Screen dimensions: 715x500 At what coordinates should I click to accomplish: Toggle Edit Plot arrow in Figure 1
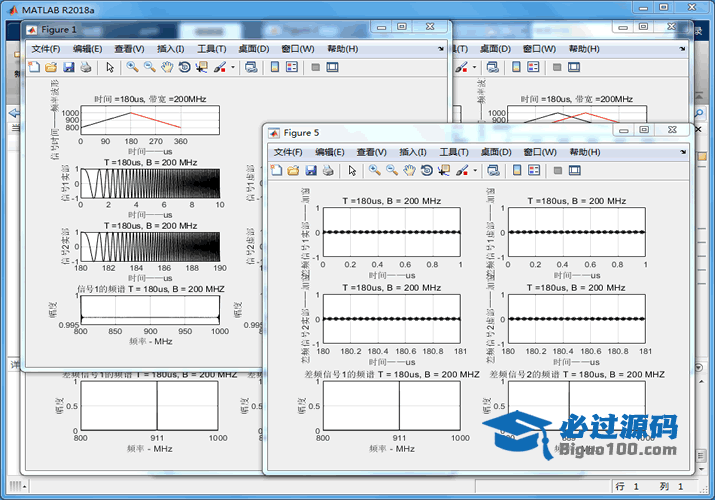pyautogui.click(x=110, y=67)
